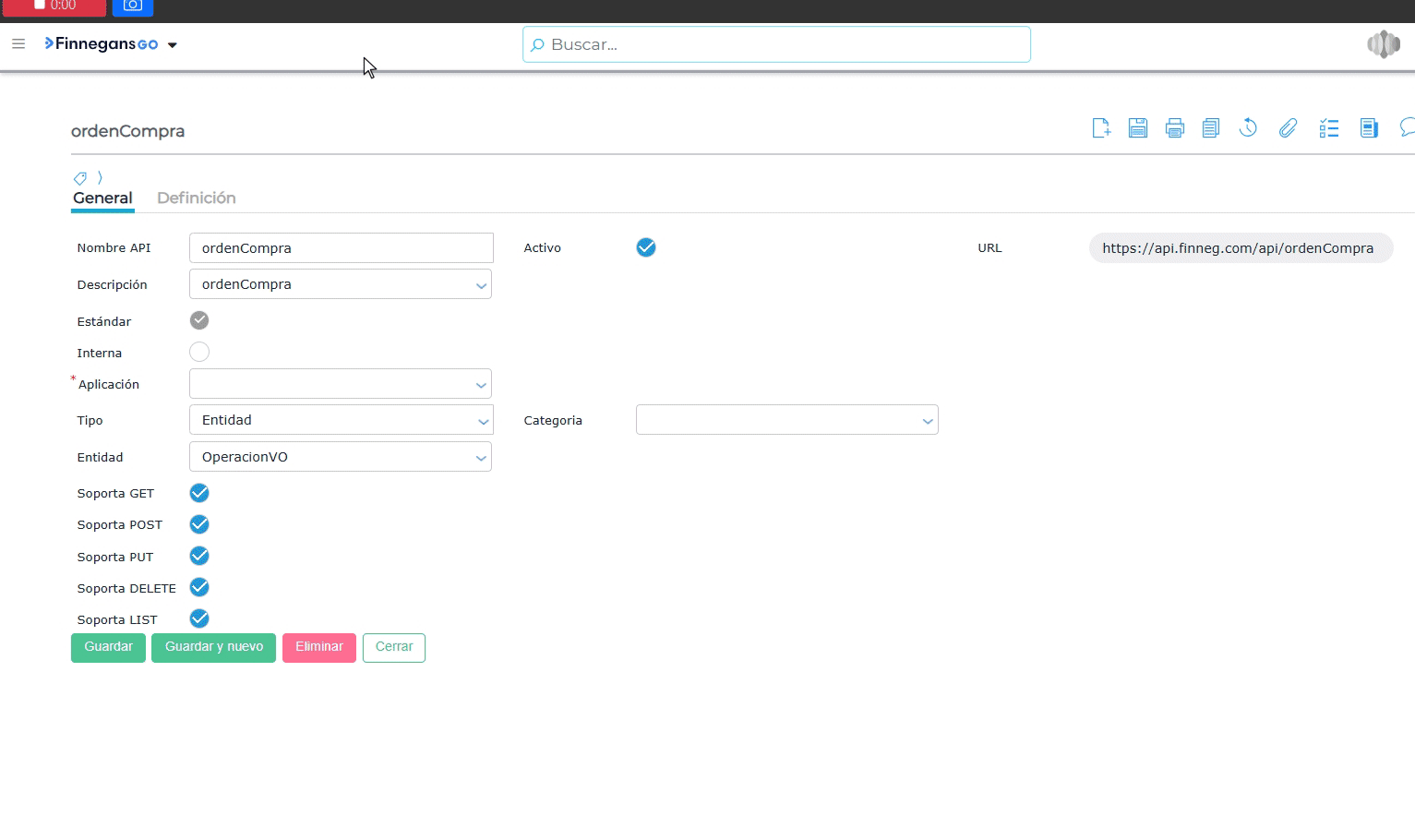Viewport: 1415px width, 840px height.
Task: Click the tag icon above General
Action: [x=80, y=178]
